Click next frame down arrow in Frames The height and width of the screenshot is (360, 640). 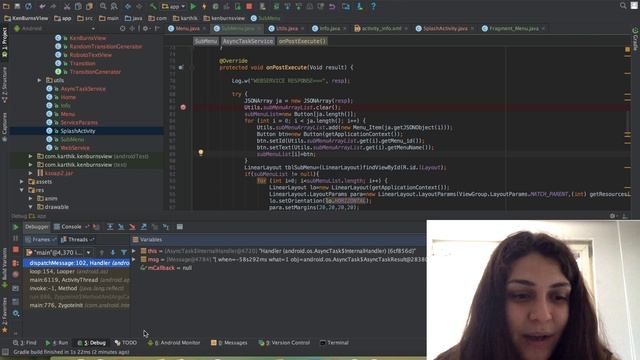[x=113, y=253]
